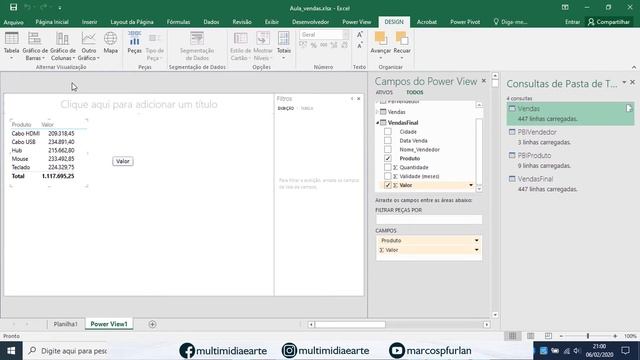Image resolution: width=640 pixels, height=360 pixels.
Task: Check the Validade (meses) field checkbox
Action: tap(388, 176)
